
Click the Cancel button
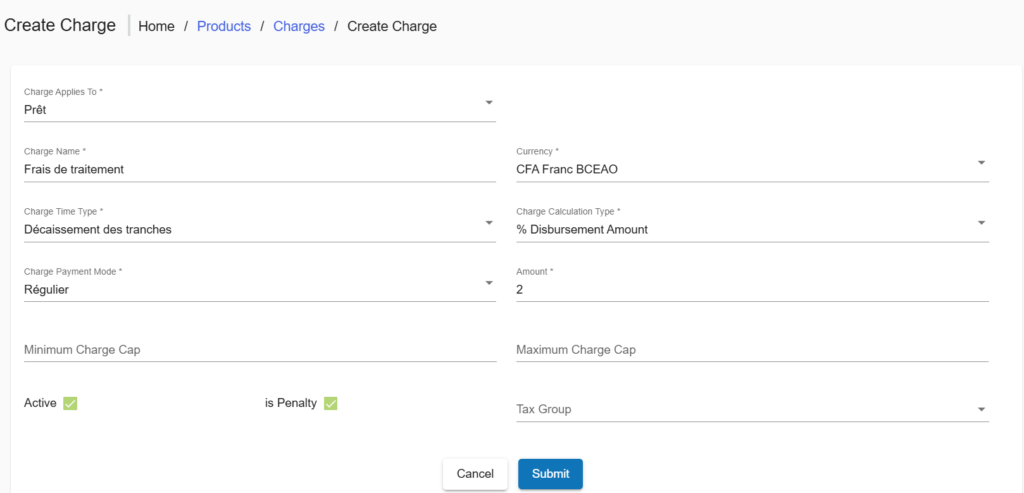point(475,473)
